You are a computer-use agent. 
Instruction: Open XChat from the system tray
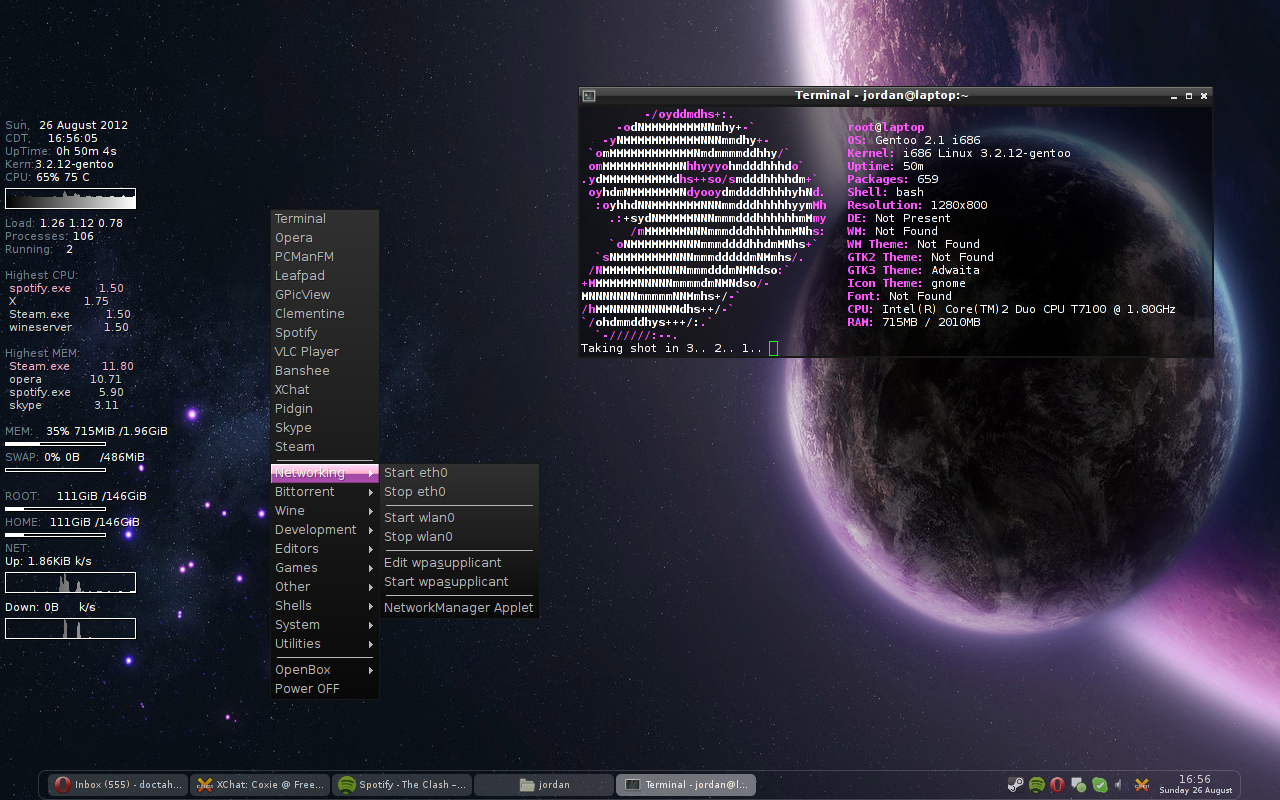click(1142, 785)
